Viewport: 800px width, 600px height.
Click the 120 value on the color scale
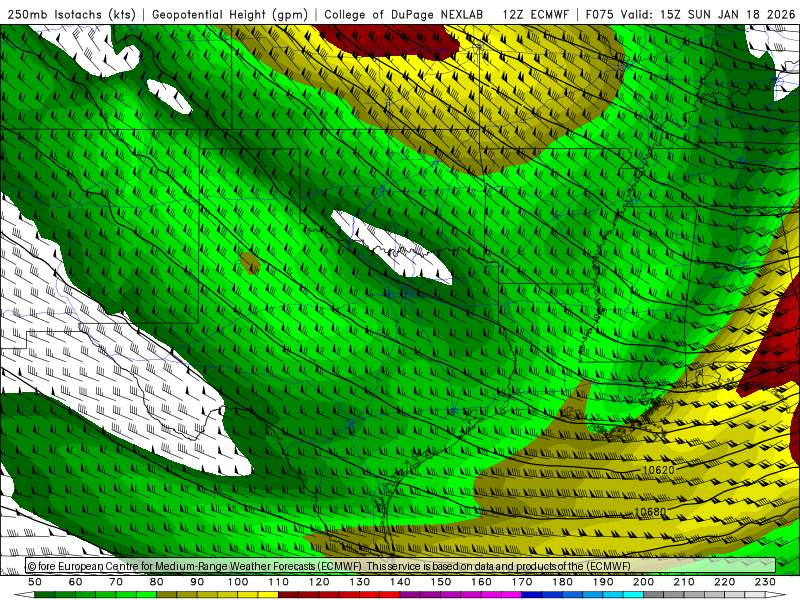(x=319, y=582)
